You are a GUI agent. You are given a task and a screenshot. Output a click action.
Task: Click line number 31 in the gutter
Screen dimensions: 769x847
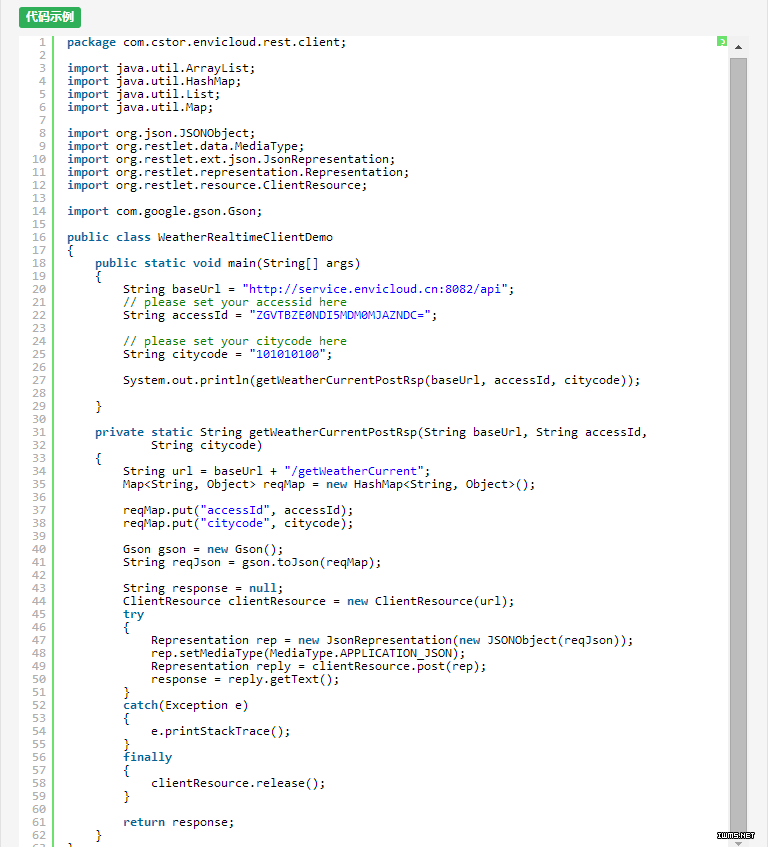pos(39,431)
